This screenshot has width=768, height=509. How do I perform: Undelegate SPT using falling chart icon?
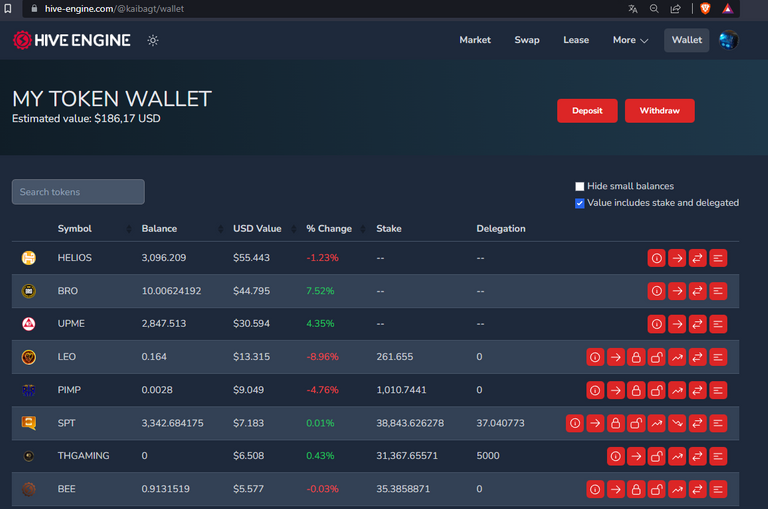pos(677,423)
